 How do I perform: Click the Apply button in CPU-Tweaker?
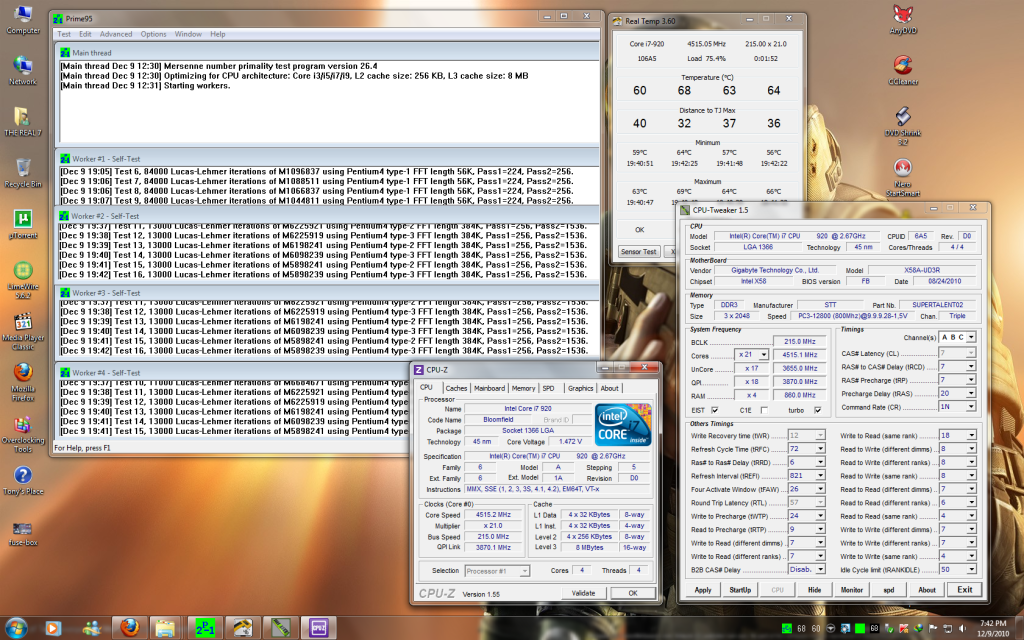[x=703, y=590]
